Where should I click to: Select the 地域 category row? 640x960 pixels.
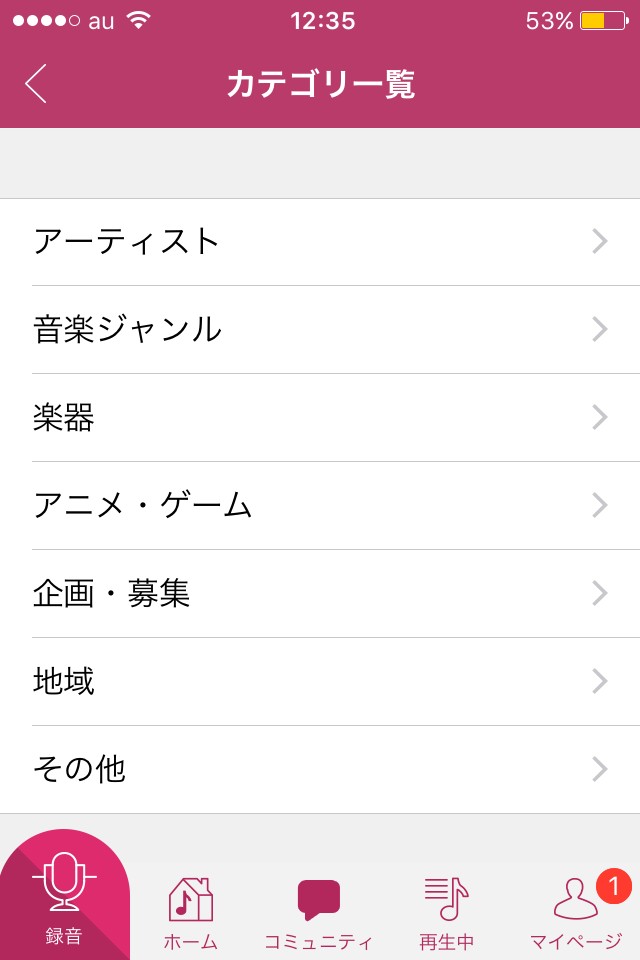click(x=320, y=682)
